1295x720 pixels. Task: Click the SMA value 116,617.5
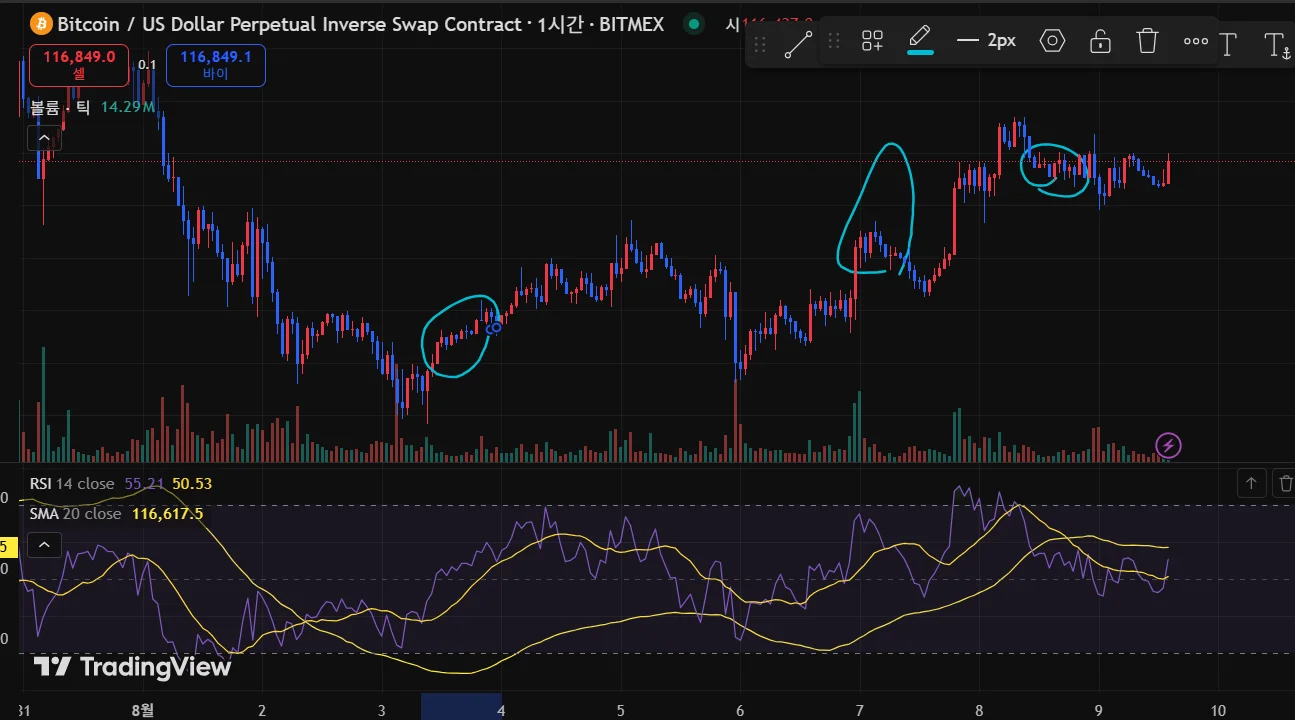click(x=168, y=514)
